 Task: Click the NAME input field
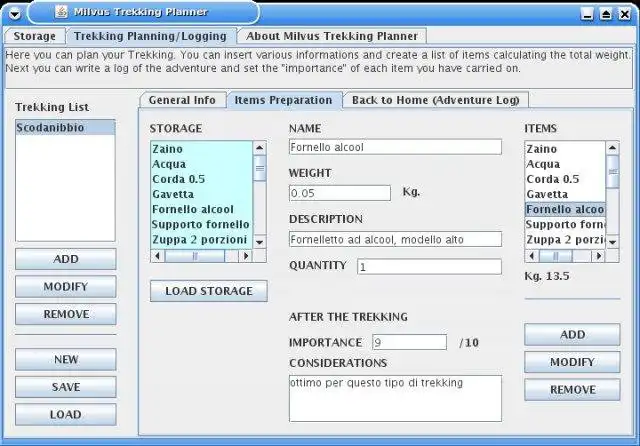(x=395, y=147)
